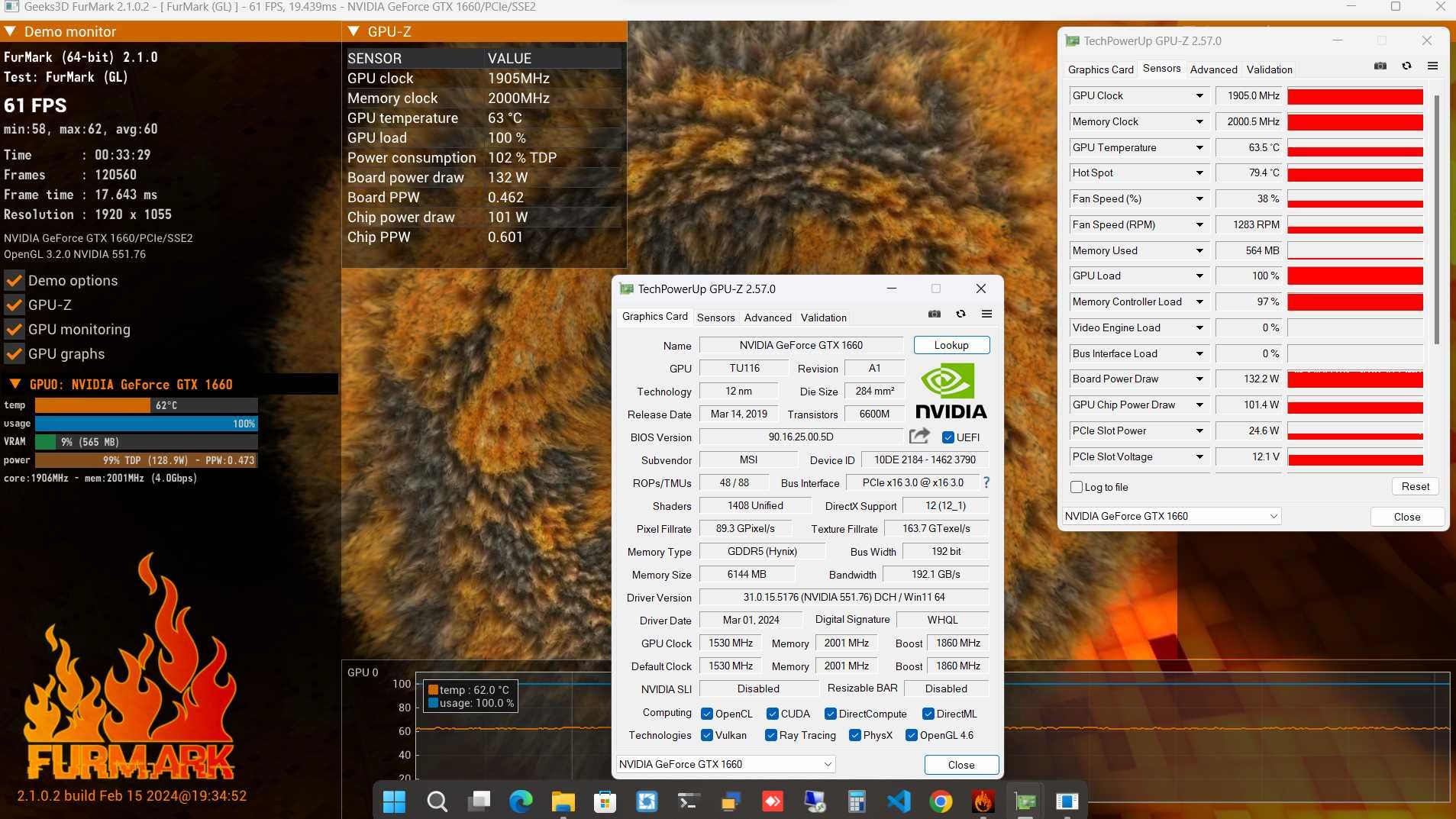
Task: Open the hamburger menu in GPU-Z Graphics Card window
Action: point(986,314)
